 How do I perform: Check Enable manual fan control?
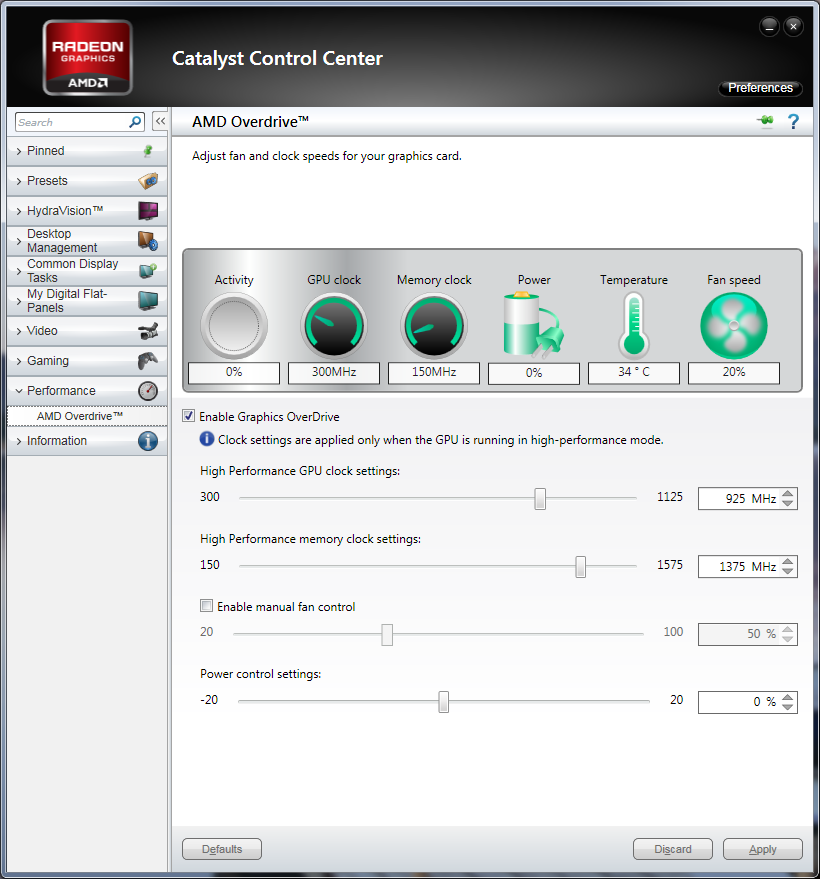click(x=206, y=605)
